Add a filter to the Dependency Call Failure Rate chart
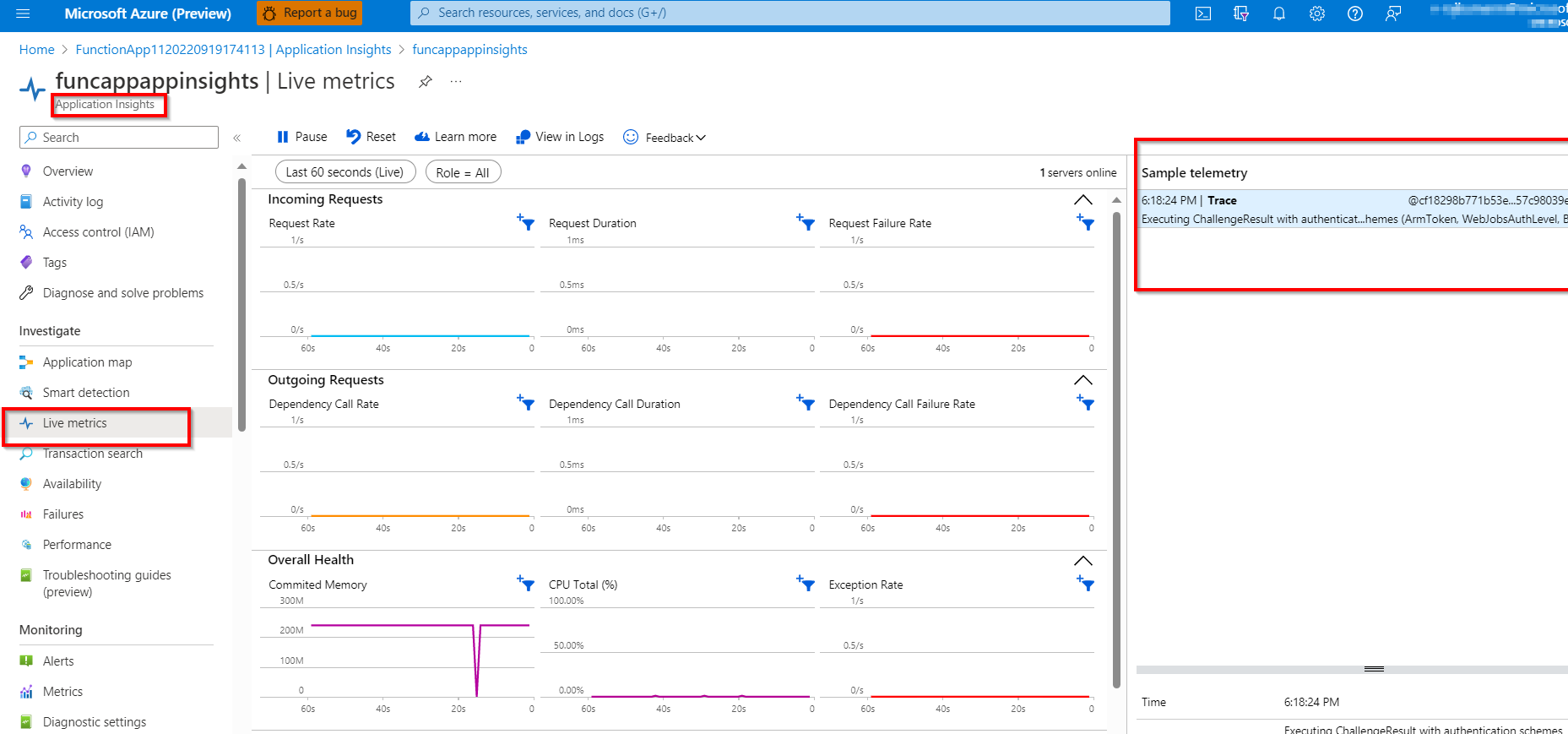 pyautogui.click(x=1086, y=403)
